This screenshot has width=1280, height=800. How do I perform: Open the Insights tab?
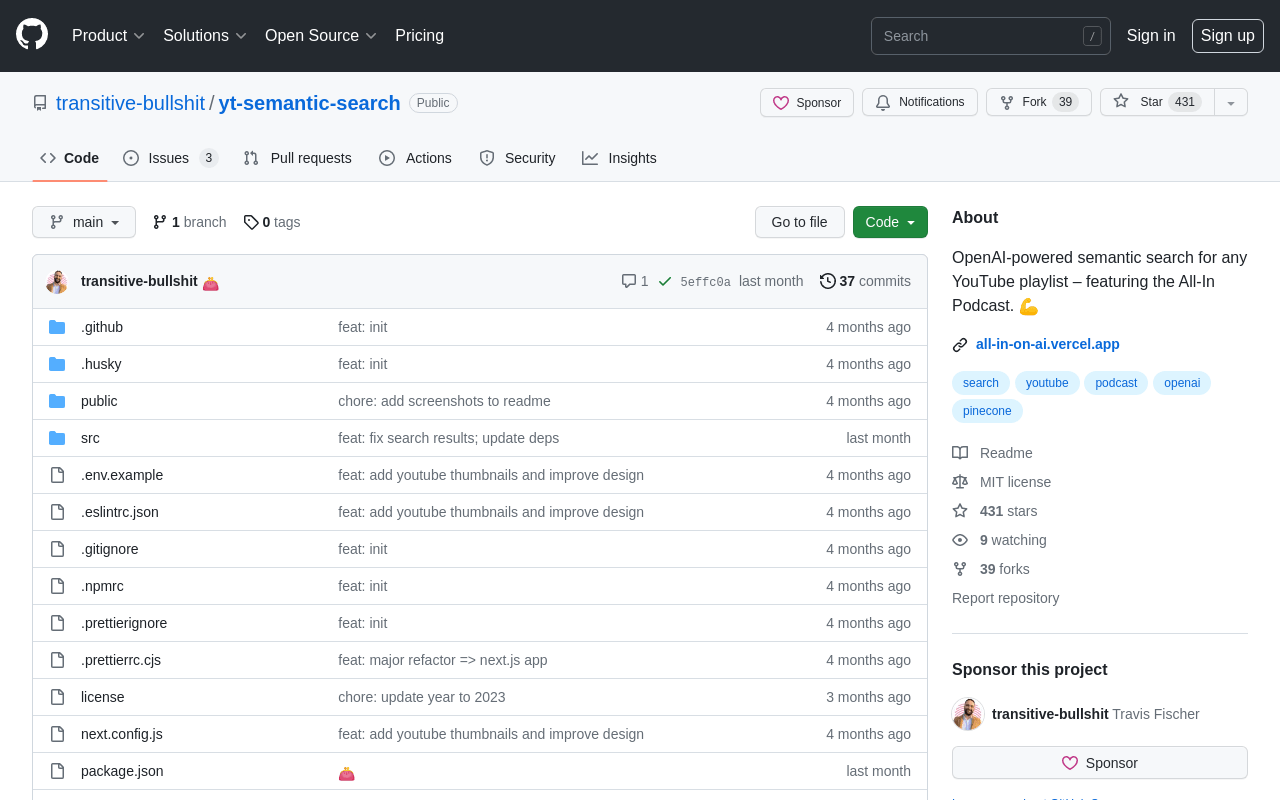point(619,158)
